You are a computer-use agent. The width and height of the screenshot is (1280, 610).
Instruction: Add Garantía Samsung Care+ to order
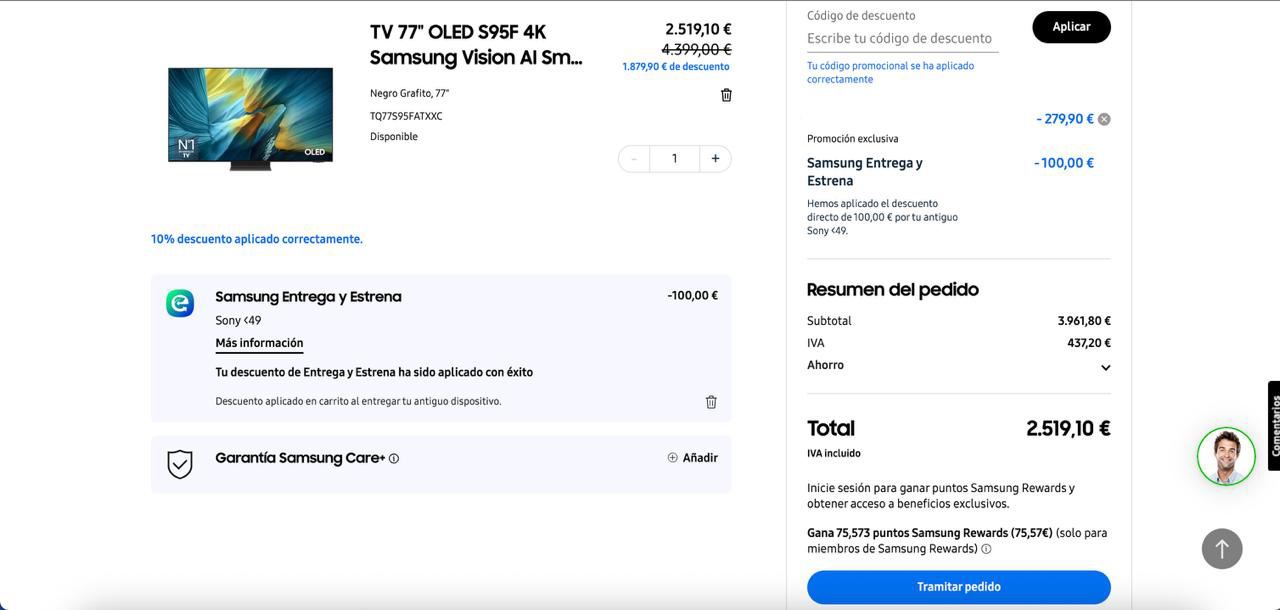(x=693, y=458)
